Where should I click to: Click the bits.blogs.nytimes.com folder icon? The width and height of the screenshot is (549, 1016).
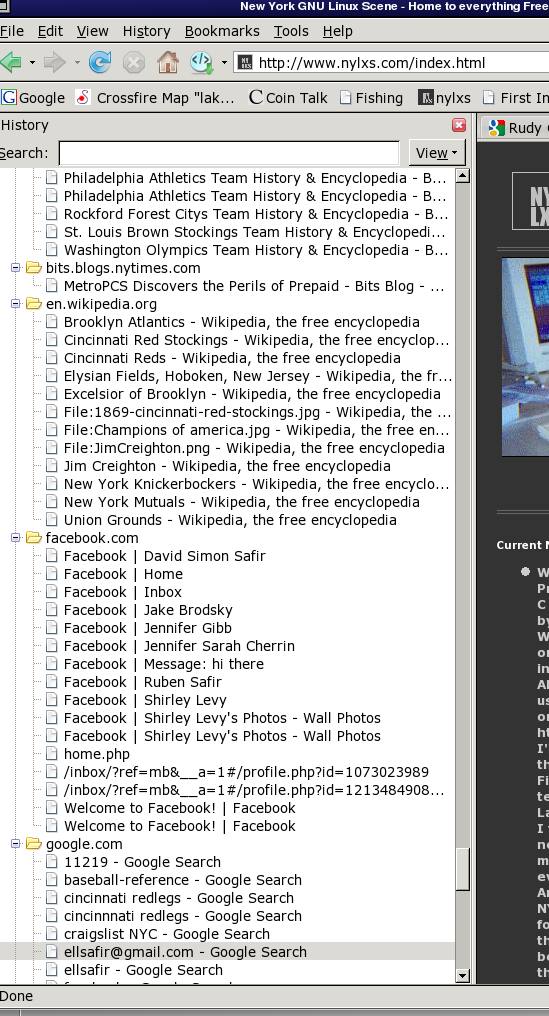[x=34, y=268]
